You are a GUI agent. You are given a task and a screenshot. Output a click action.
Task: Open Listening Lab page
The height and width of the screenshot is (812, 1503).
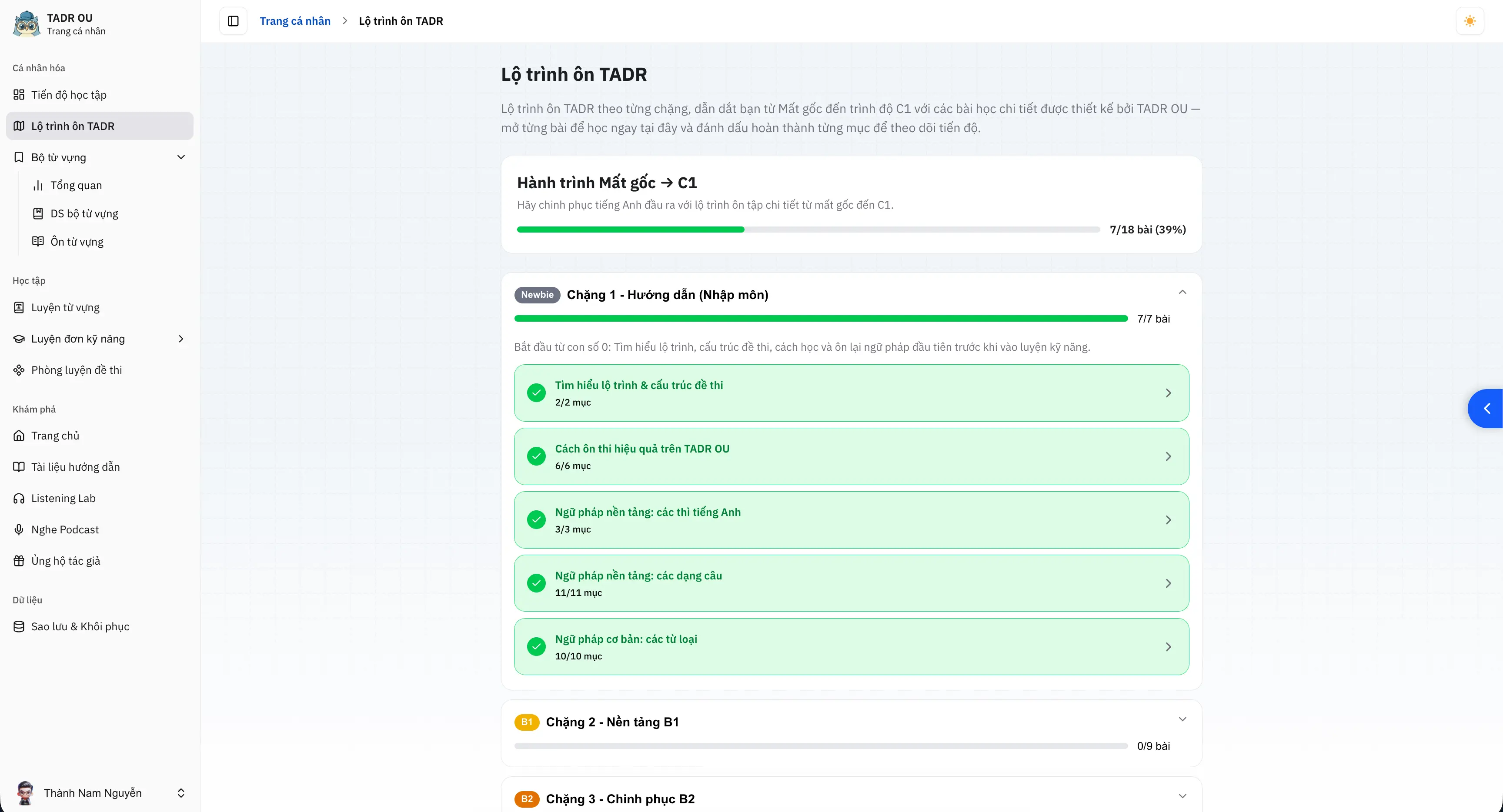click(x=100, y=498)
